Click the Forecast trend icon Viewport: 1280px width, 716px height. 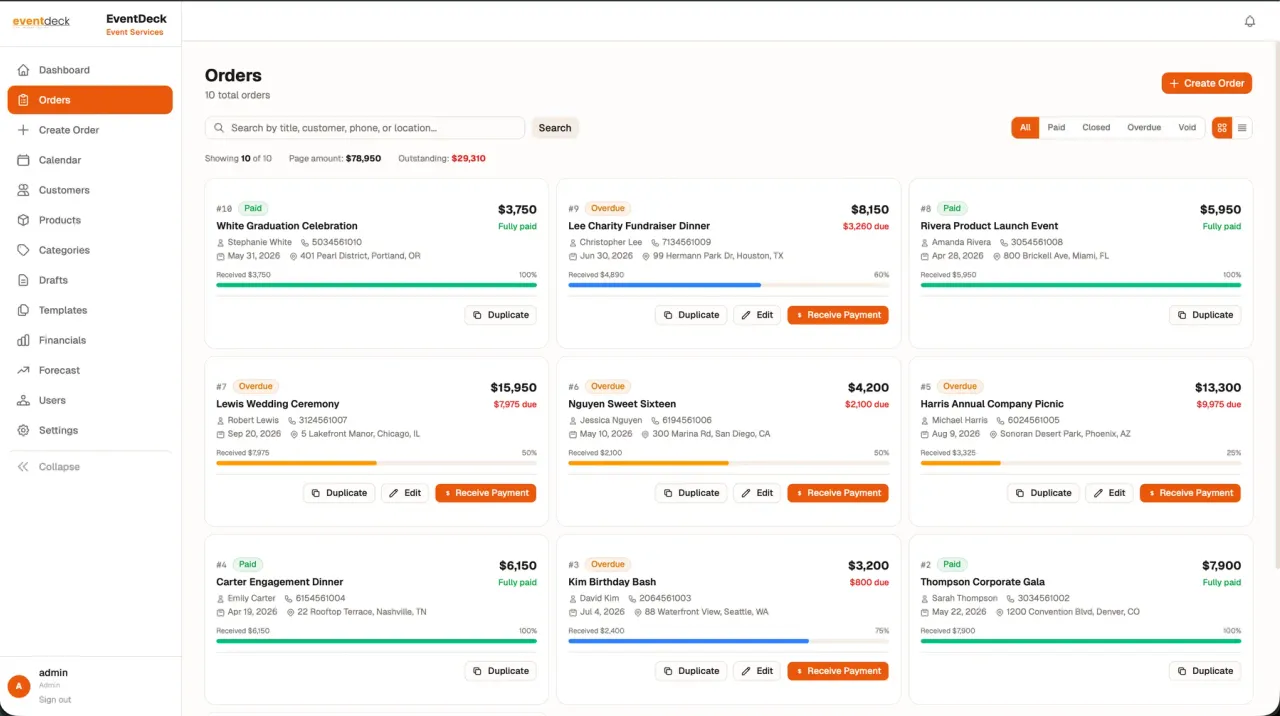coord(23,370)
